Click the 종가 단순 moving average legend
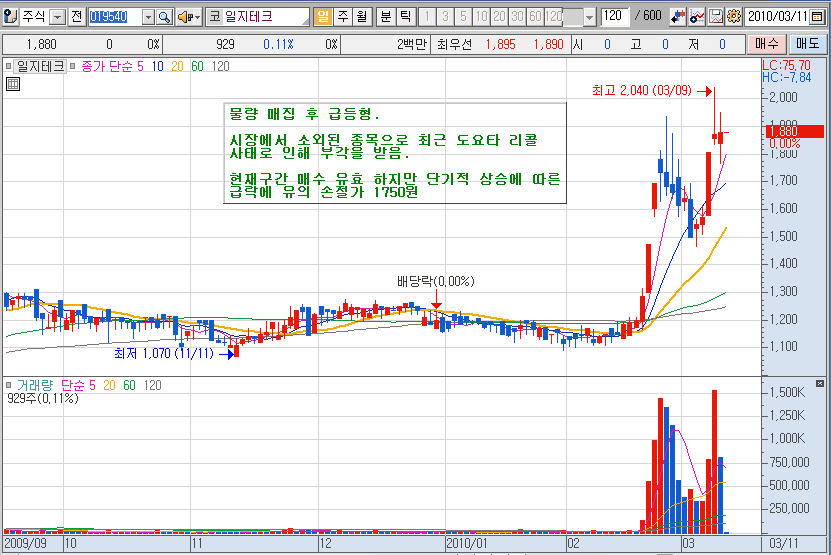Screen dimensions: 831x555 click(x=112, y=66)
